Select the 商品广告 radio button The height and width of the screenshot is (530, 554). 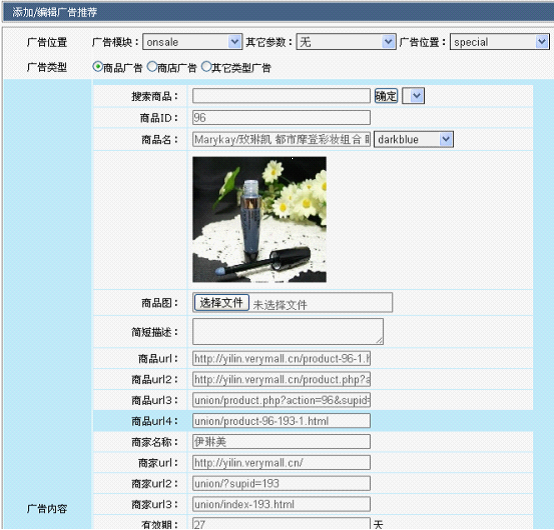97,66
